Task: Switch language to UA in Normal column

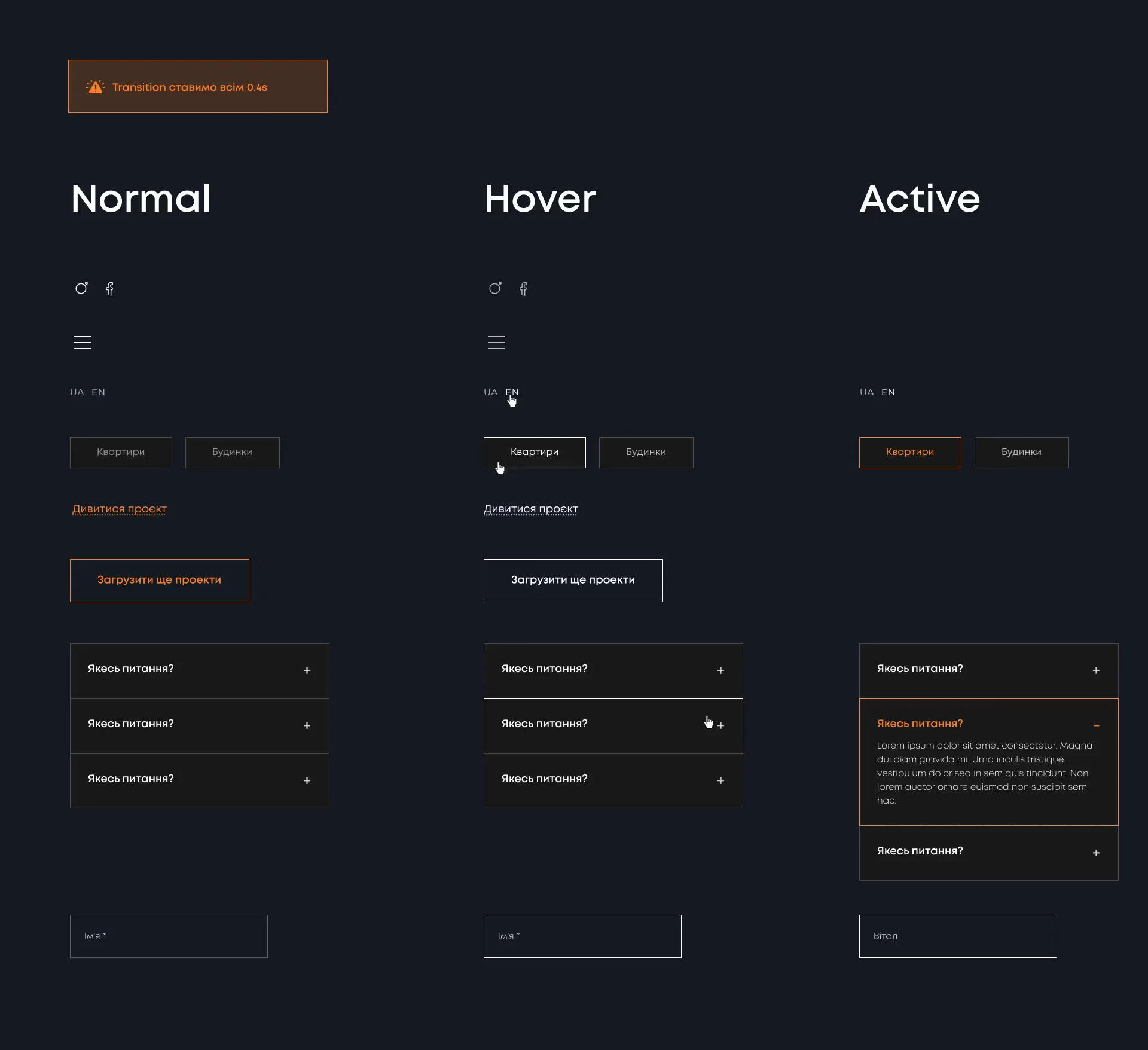Action: (77, 392)
